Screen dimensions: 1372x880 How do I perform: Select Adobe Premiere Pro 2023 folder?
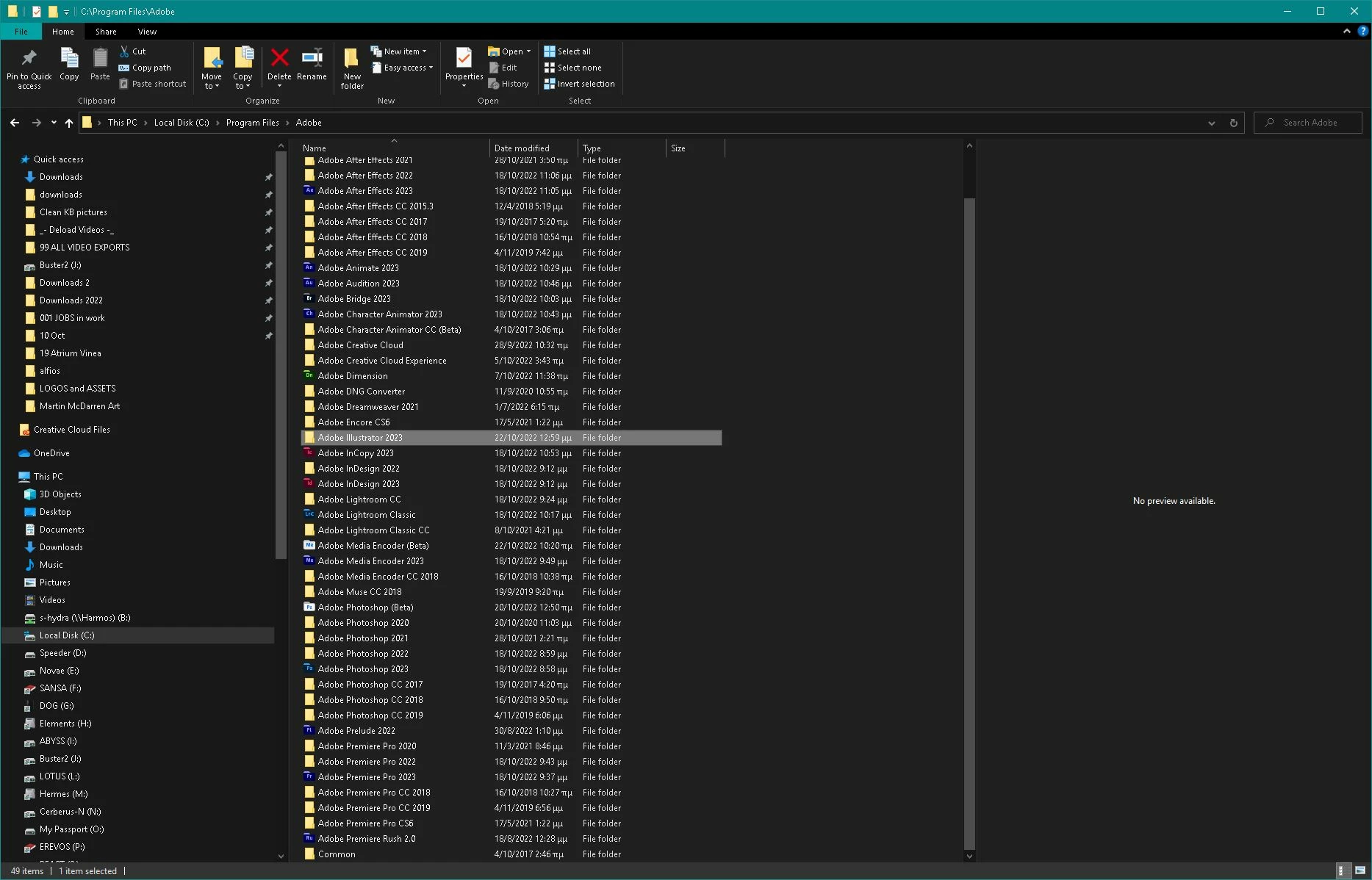tap(511, 777)
